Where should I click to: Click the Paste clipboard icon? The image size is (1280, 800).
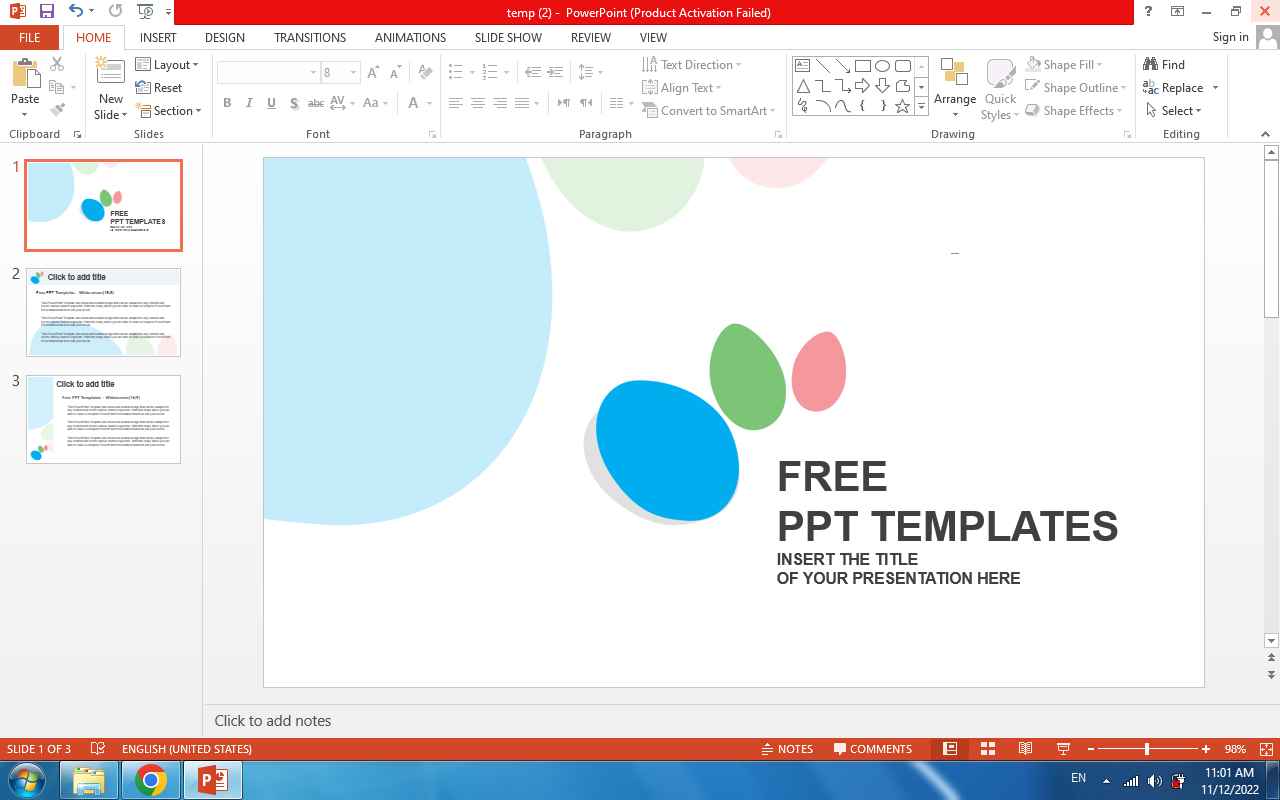point(25,75)
